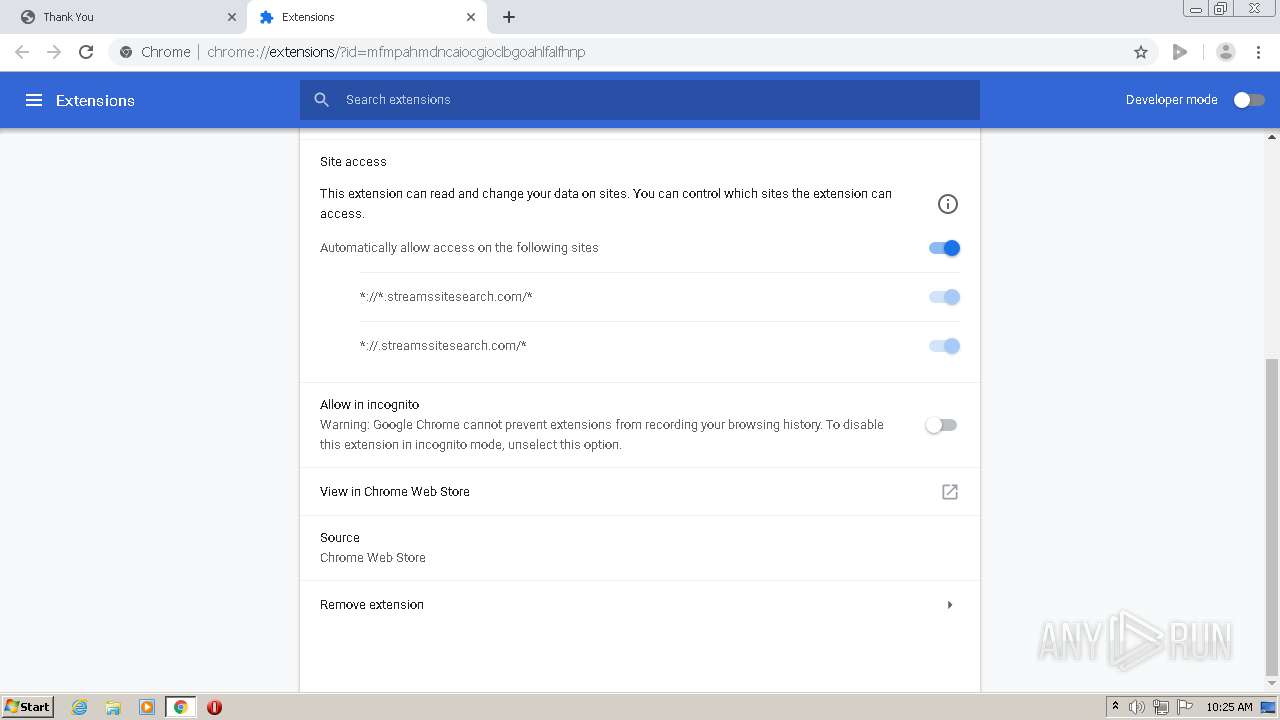The height and width of the screenshot is (720, 1280).
Task: Click the Allow in incognito label
Action: coord(369,405)
